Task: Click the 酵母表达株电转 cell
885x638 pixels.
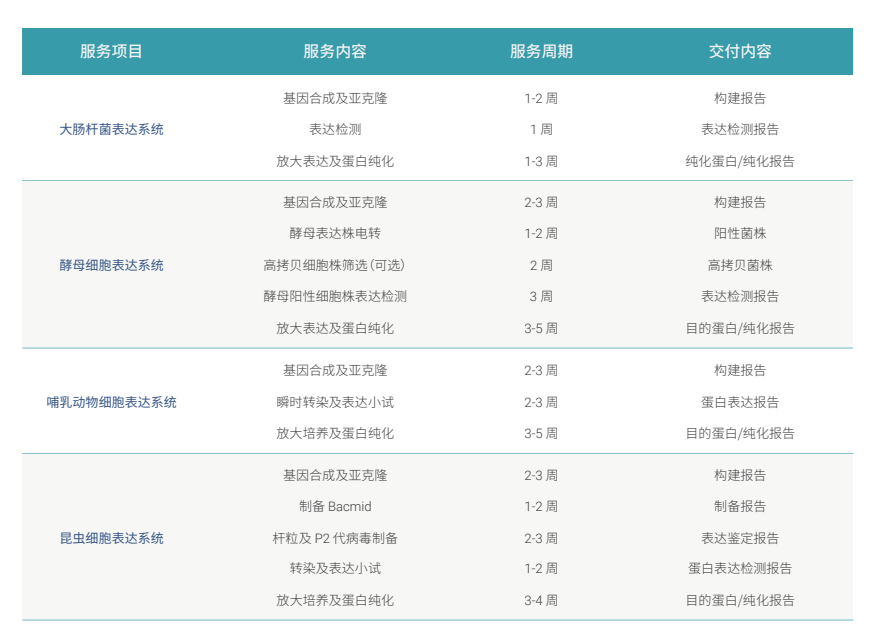Action: click(334, 233)
